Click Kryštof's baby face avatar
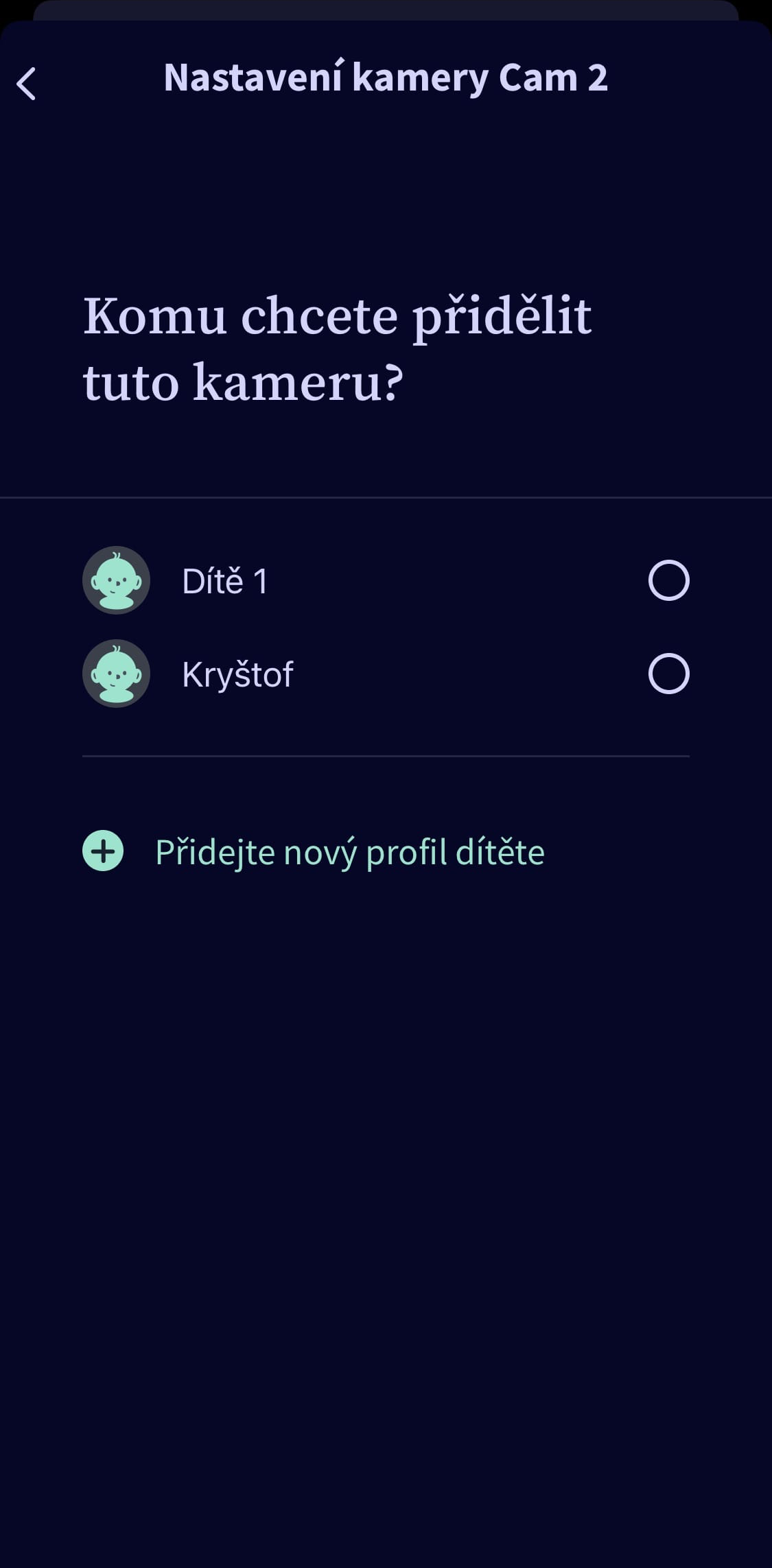Viewport: 772px width, 1568px height. [x=116, y=674]
